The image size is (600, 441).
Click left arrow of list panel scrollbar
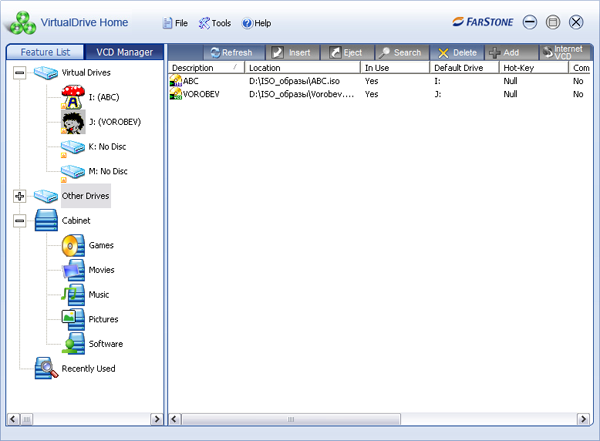(x=174, y=419)
